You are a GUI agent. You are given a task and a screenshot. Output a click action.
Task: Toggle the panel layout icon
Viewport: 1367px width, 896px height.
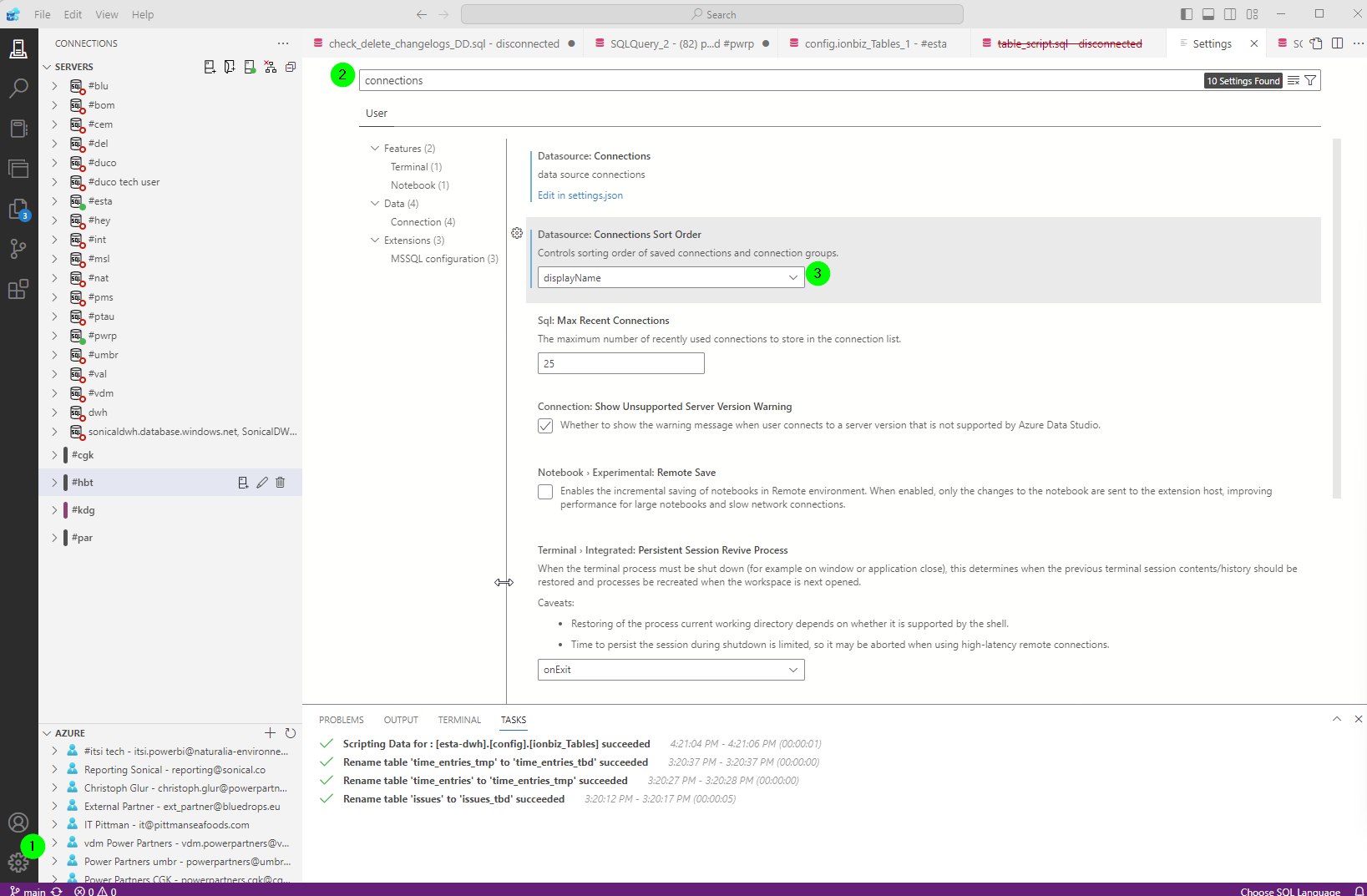[x=1208, y=14]
